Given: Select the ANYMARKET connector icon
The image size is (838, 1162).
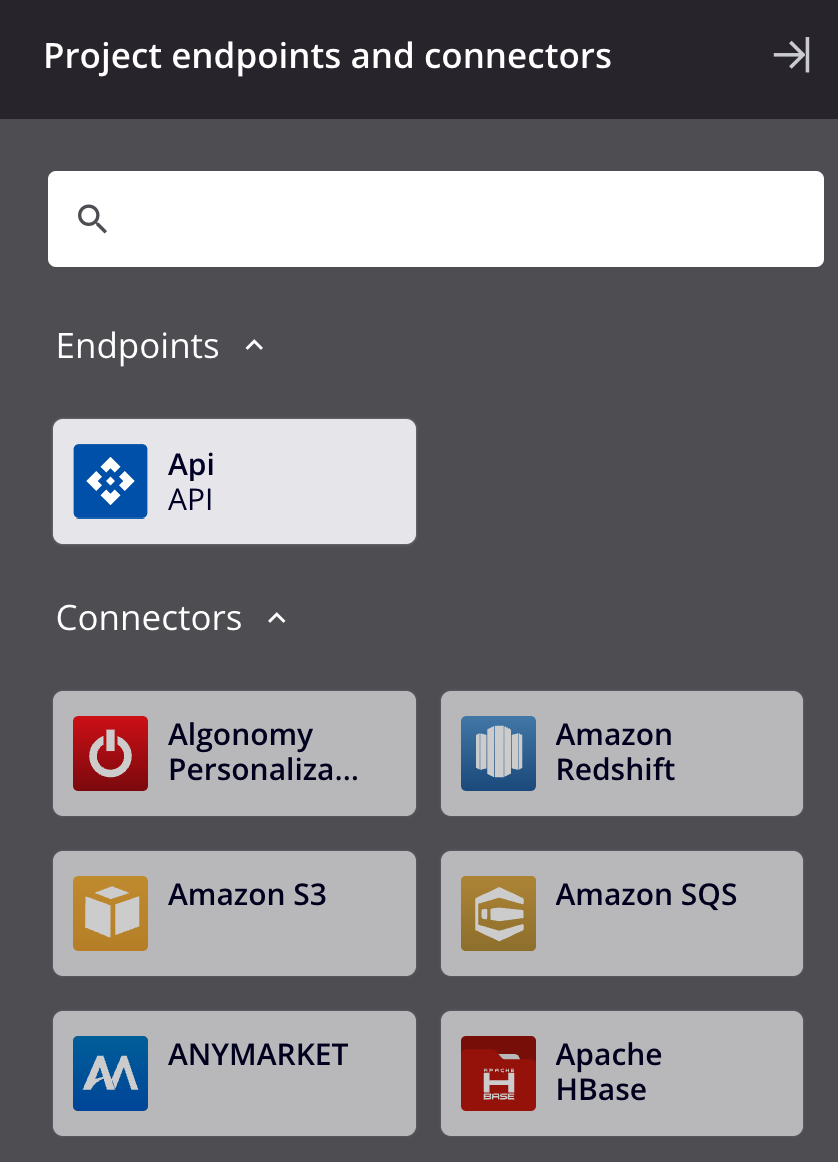Looking at the screenshot, I should click(x=110, y=1073).
